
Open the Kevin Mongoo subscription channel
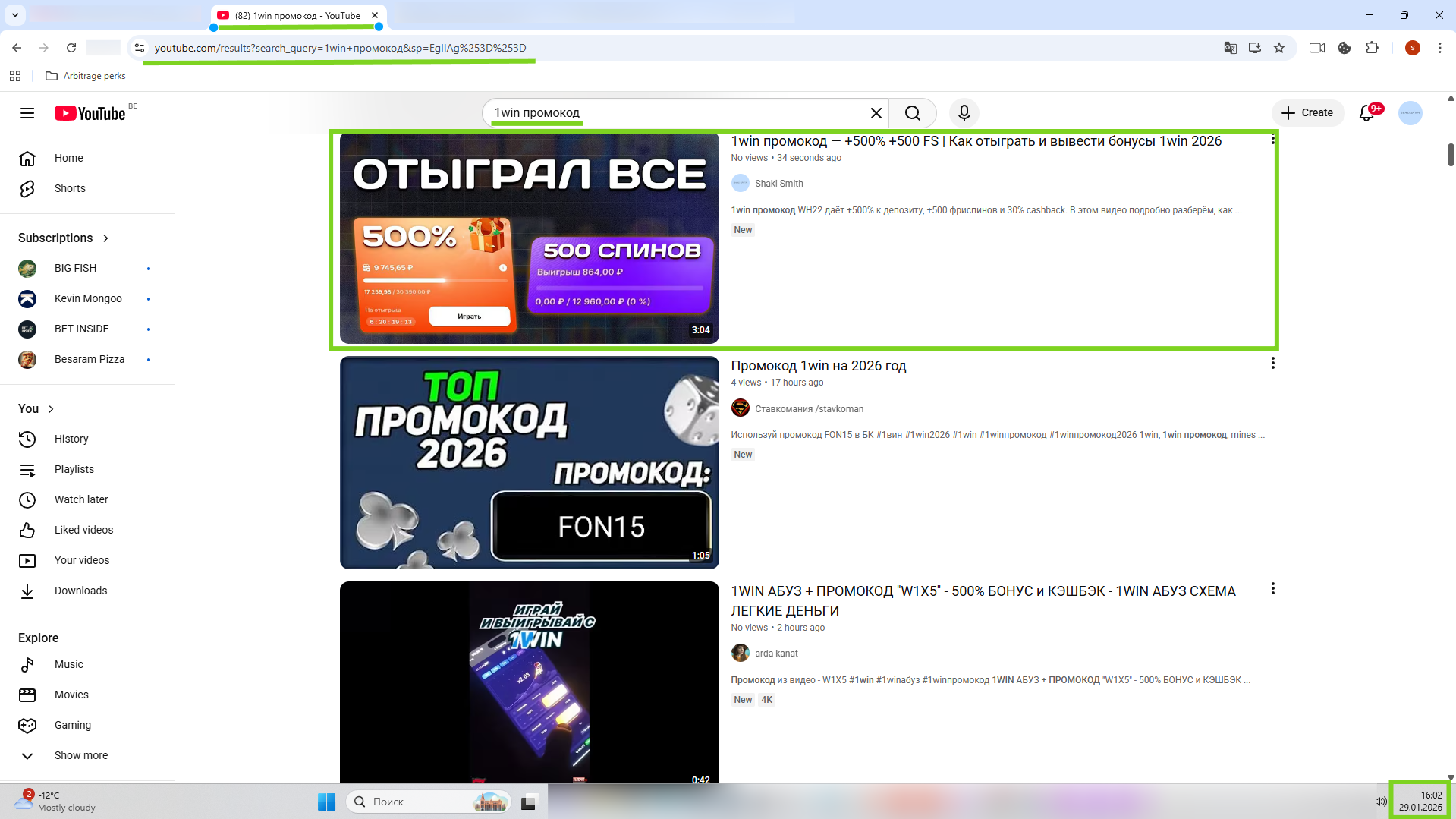pos(87,298)
